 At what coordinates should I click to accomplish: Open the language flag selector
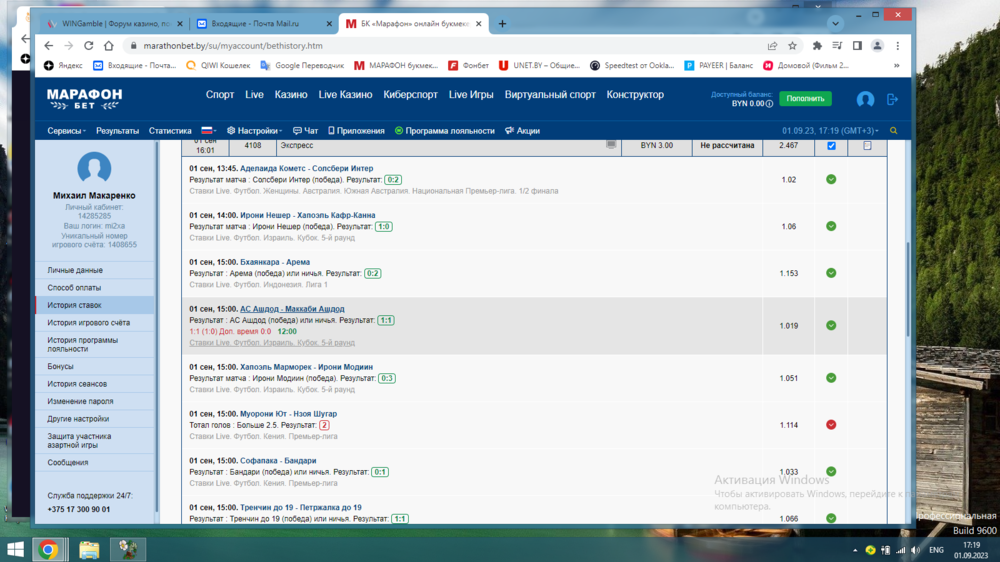coord(209,131)
